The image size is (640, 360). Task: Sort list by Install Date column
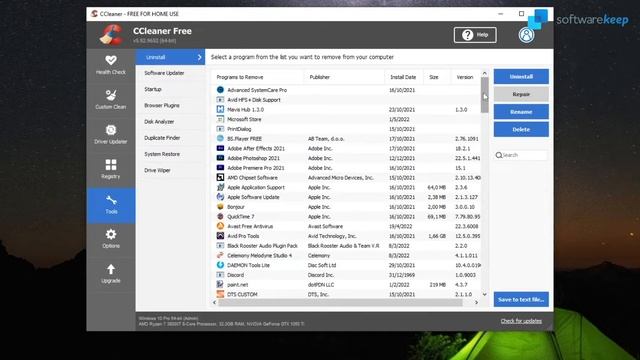point(403,77)
